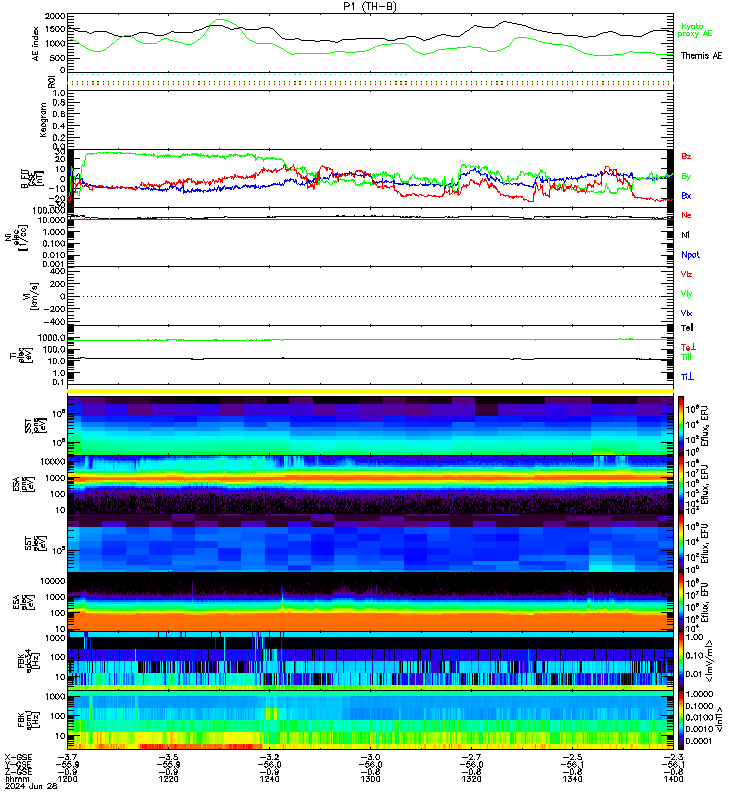Click the date label 2024 Jun 28
The height and width of the screenshot is (800, 750).
tap(31, 786)
